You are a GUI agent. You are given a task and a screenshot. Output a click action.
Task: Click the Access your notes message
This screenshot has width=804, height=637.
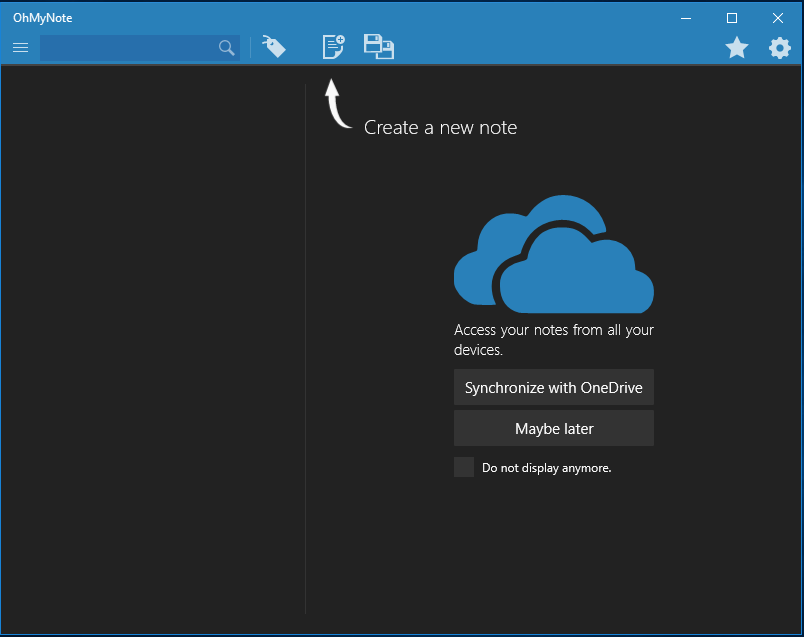554,340
